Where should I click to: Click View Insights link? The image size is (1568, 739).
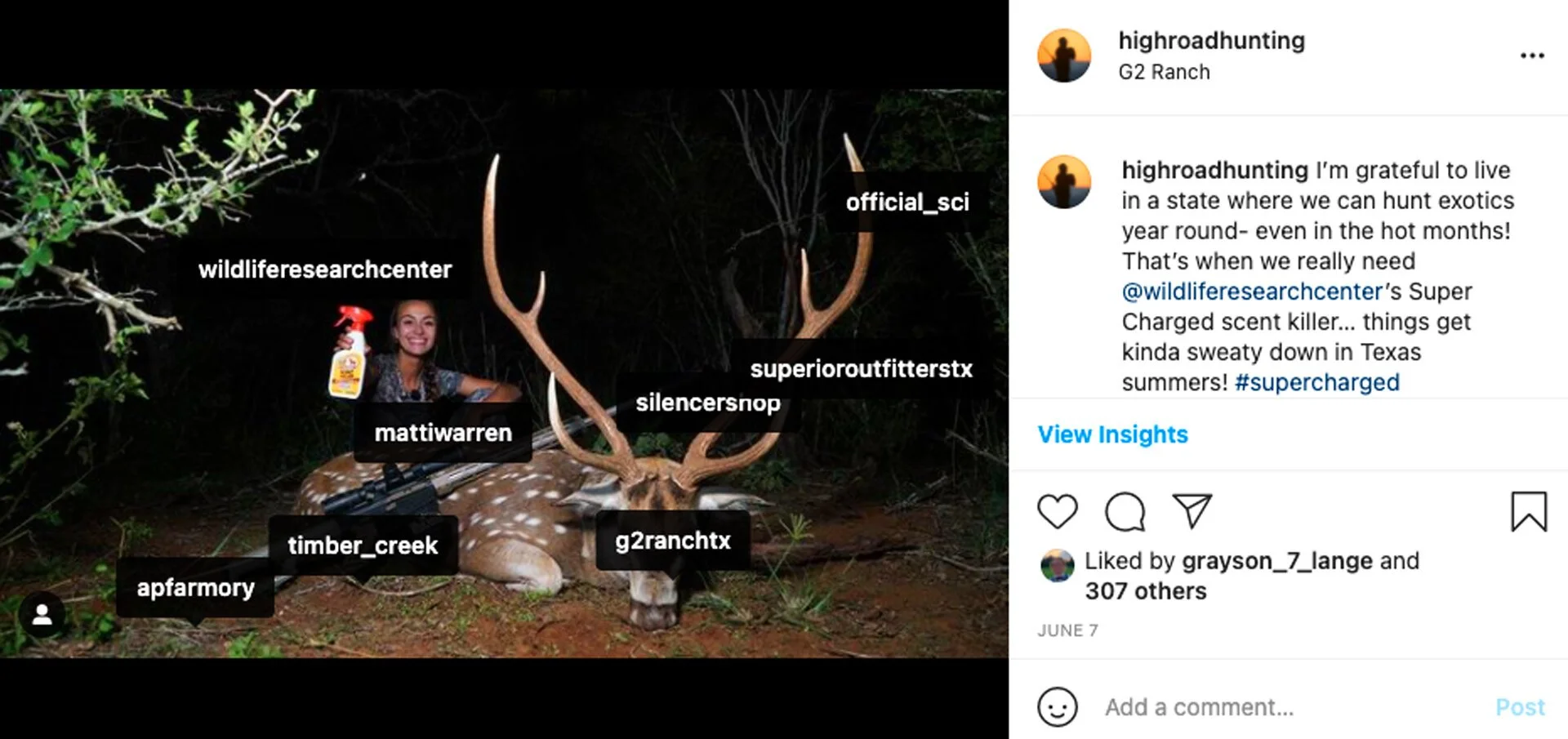(x=1112, y=434)
